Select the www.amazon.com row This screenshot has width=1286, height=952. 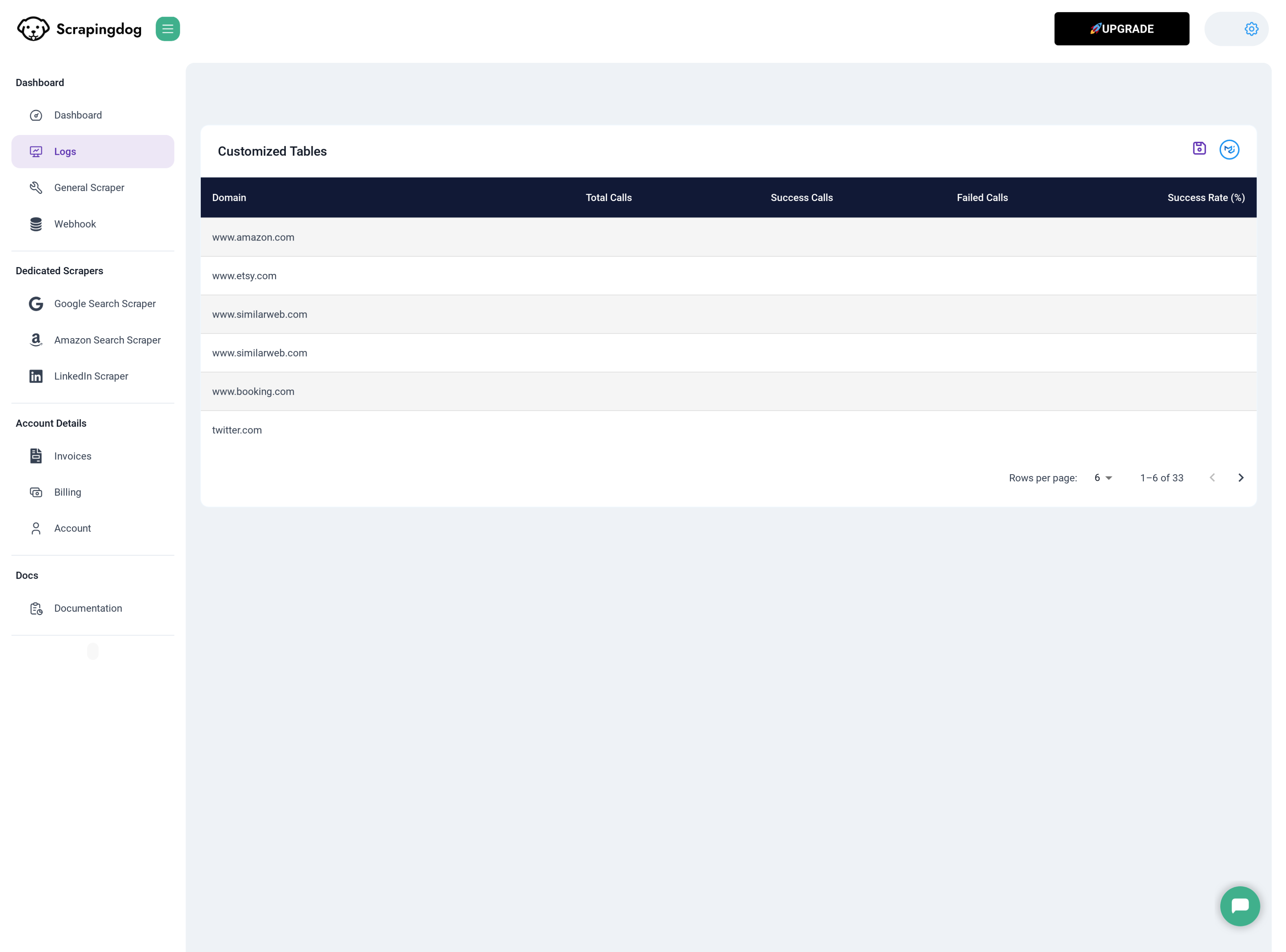pyautogui.click(x=728, y=237)
